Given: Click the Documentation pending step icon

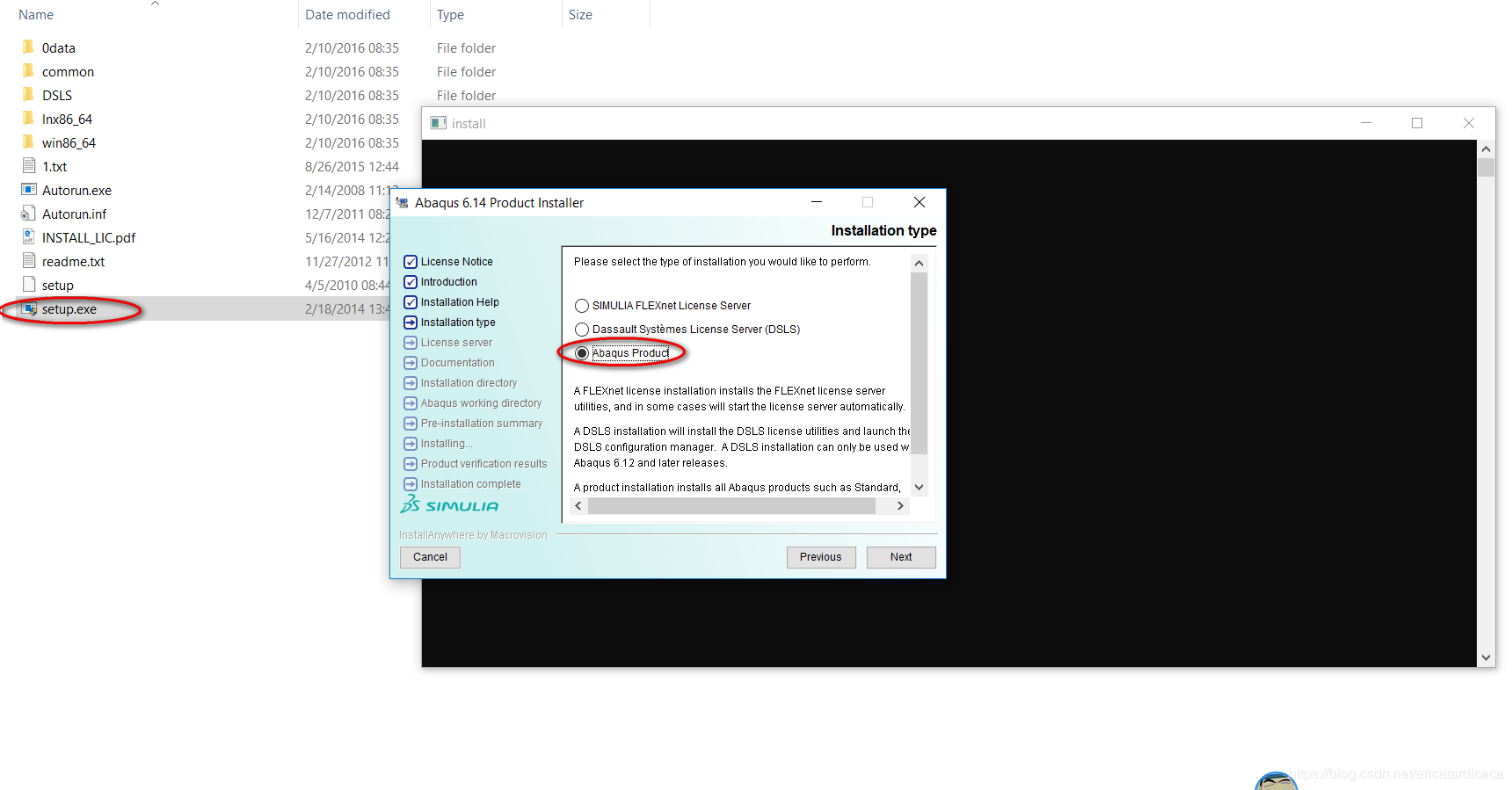Looking at the screenshot, I should 411,363.
